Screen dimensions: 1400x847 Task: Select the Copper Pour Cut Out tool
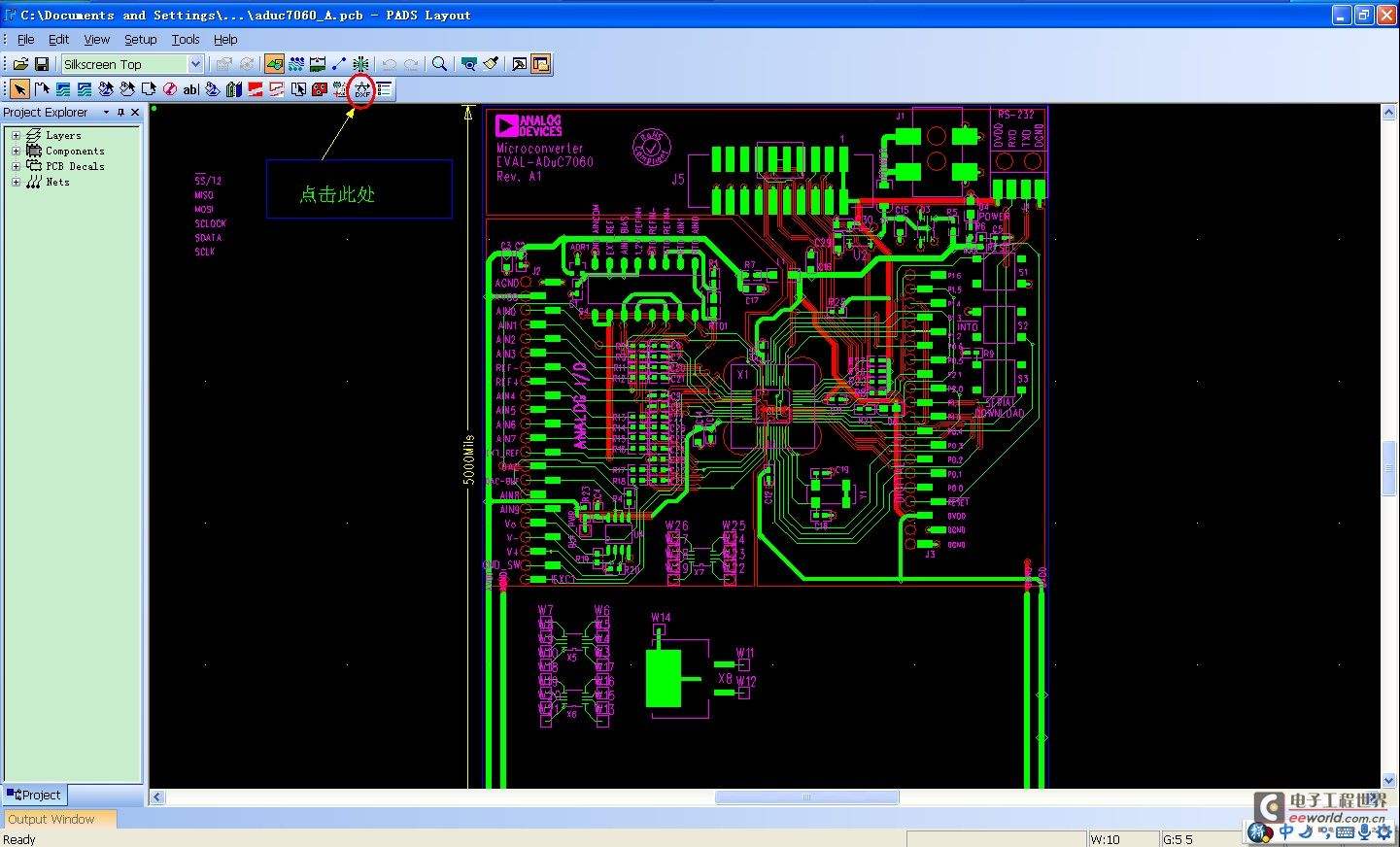[127, 89]
